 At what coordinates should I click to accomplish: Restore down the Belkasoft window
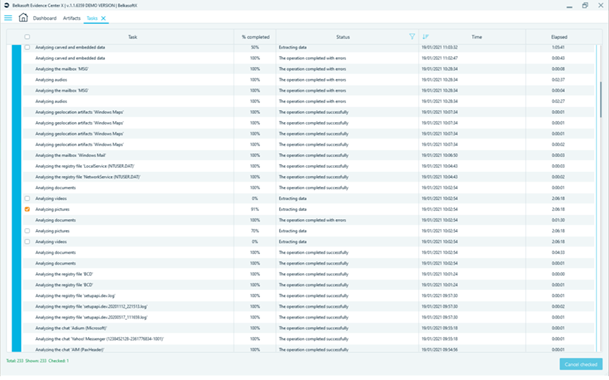pyautogui.click(x=585, y=5)
